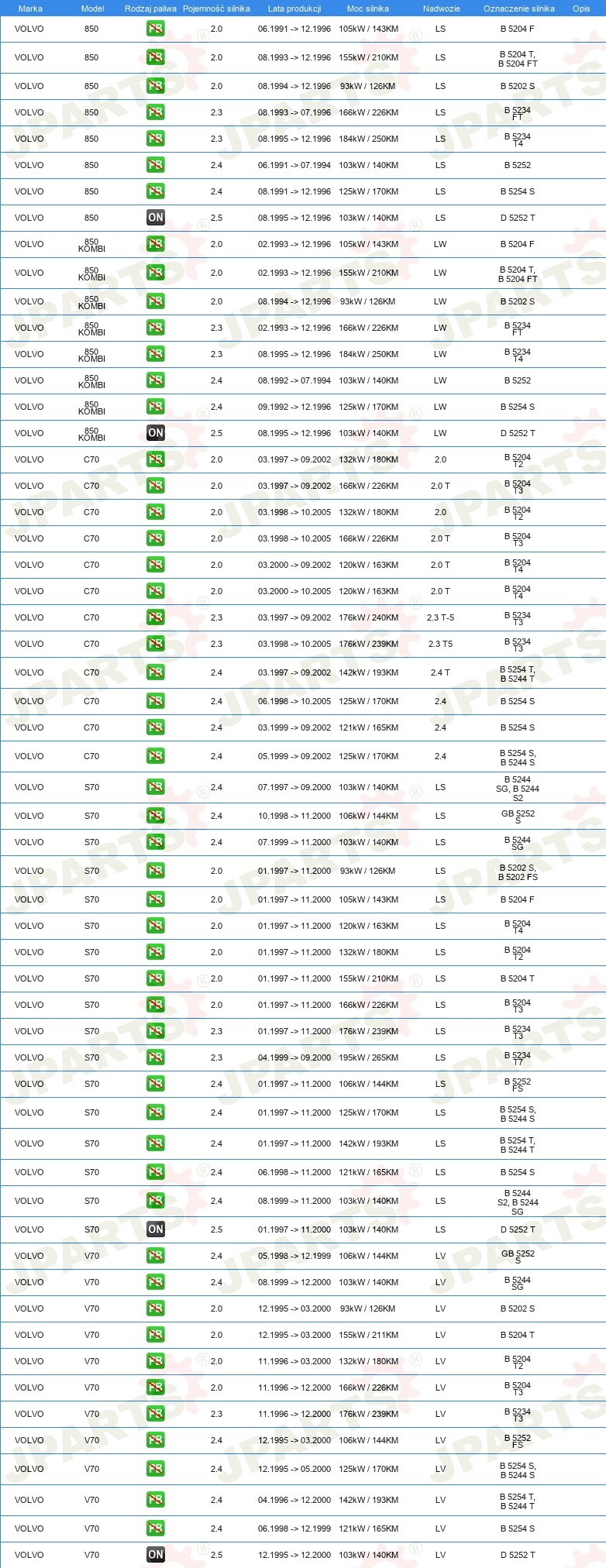Screen dimensions: 606x1568
Task: Click PB icon in V70 GB 5252 S row
Action: coord(156,1256)
